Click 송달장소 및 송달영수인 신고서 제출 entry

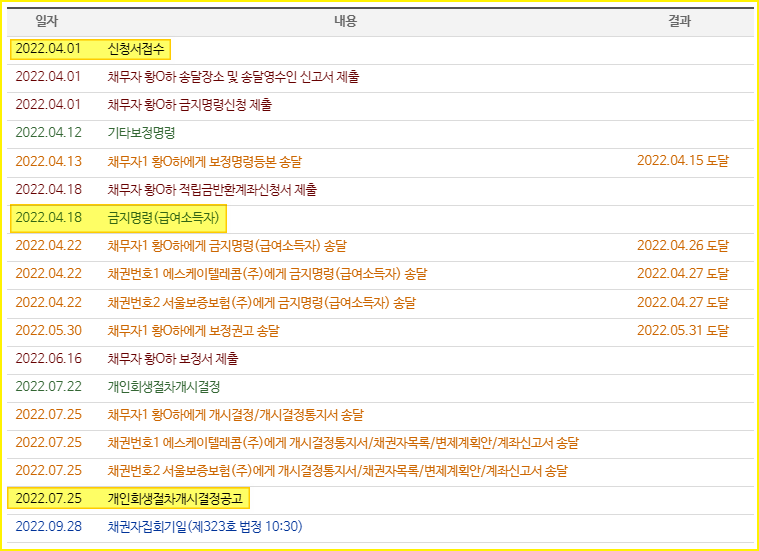click(233, 77)
